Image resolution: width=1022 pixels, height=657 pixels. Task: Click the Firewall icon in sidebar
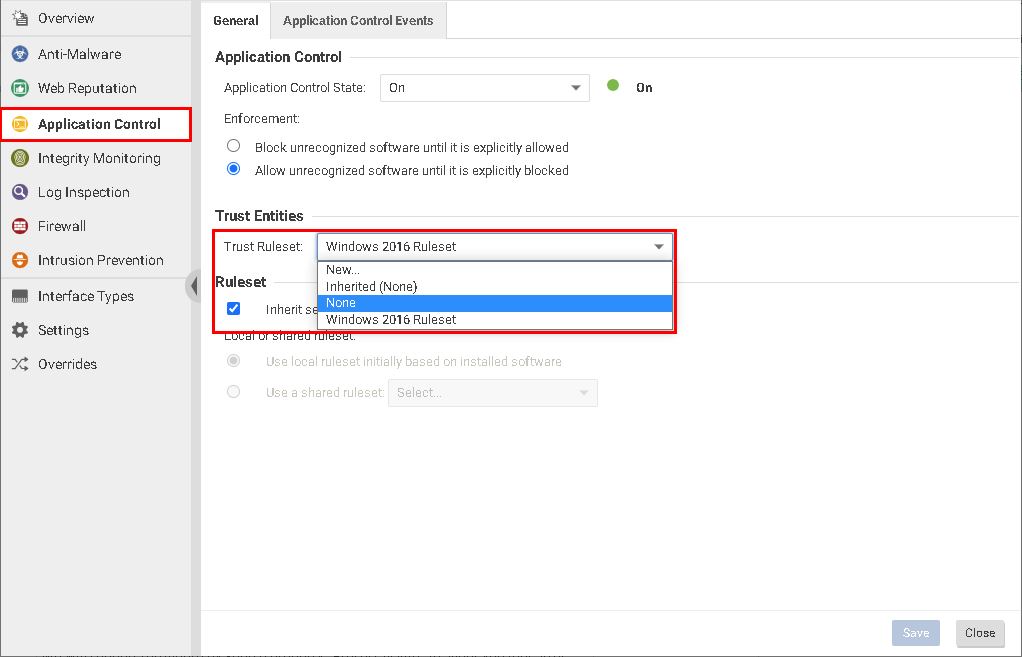[19, 226]
